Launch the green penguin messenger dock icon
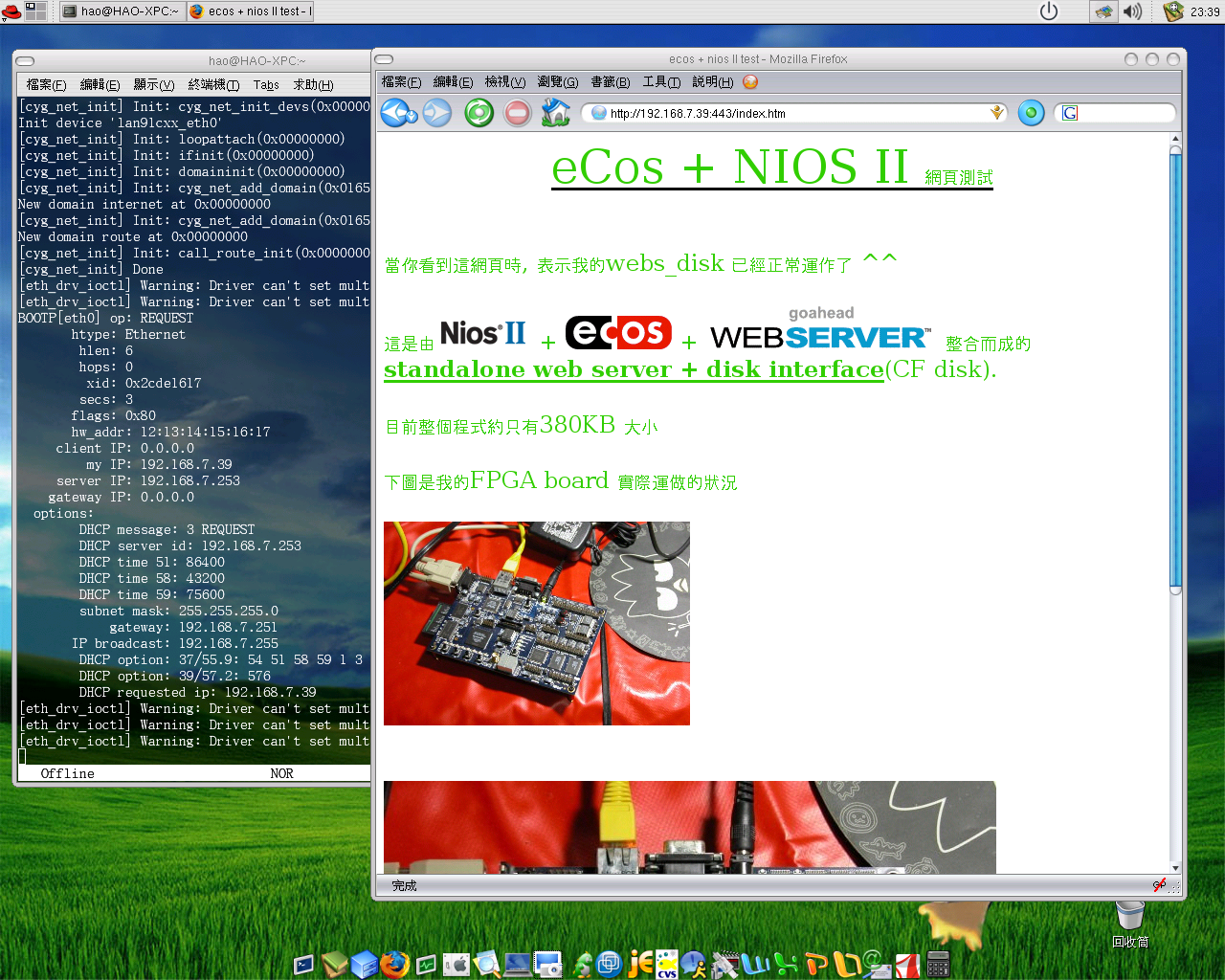This screenshot has width=1225, height=980. coord(583,964)
